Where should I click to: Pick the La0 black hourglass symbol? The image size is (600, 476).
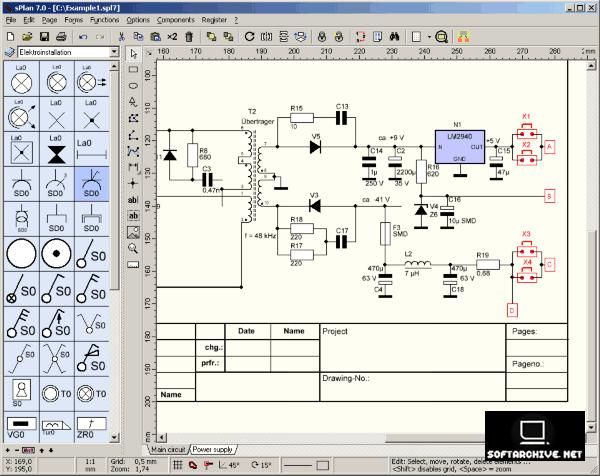(57, 150)
